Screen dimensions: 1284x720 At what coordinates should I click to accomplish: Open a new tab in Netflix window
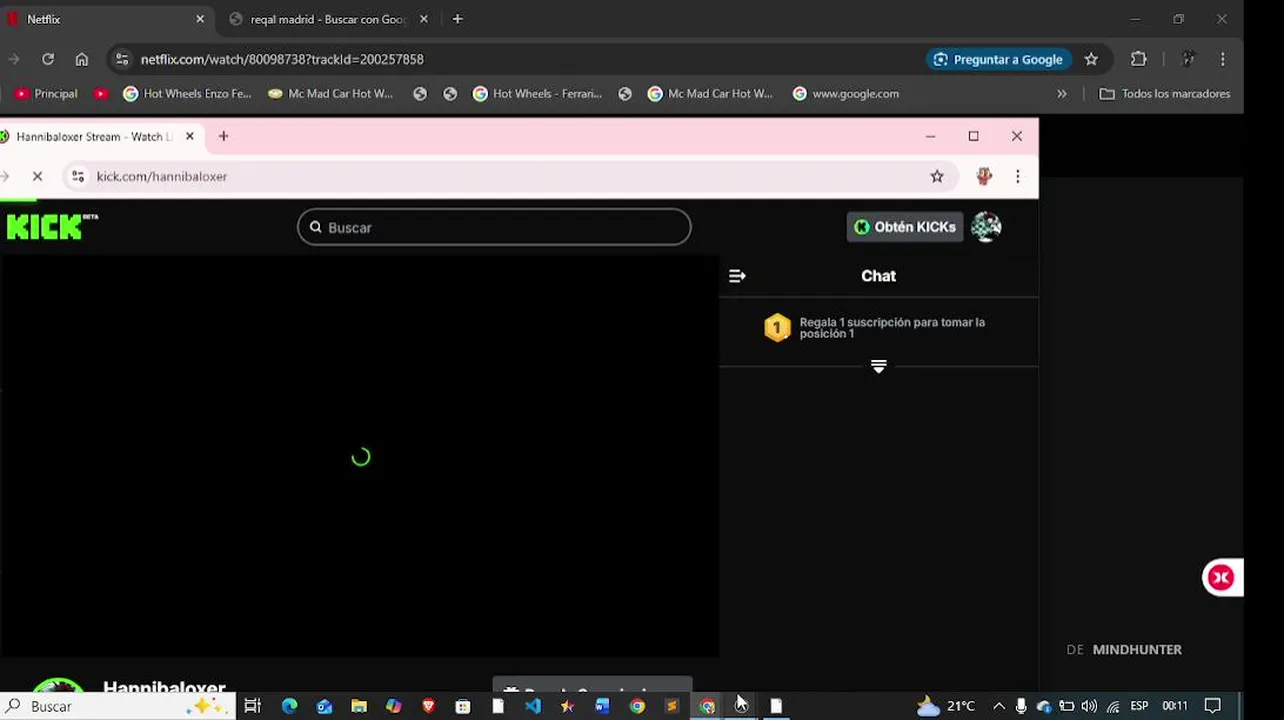click(x=457, y=19)
